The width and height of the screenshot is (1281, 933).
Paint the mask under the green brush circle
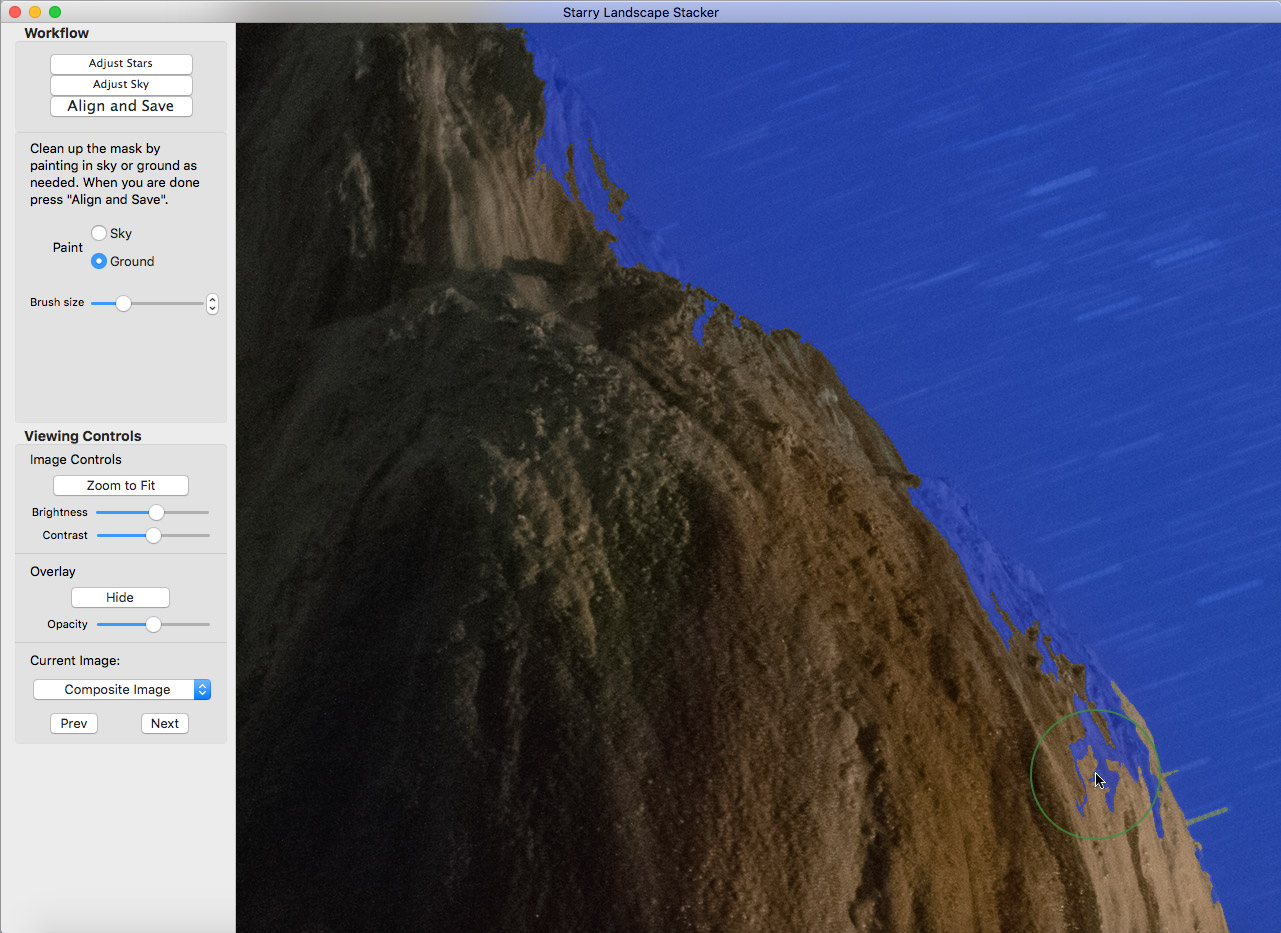1095,774
